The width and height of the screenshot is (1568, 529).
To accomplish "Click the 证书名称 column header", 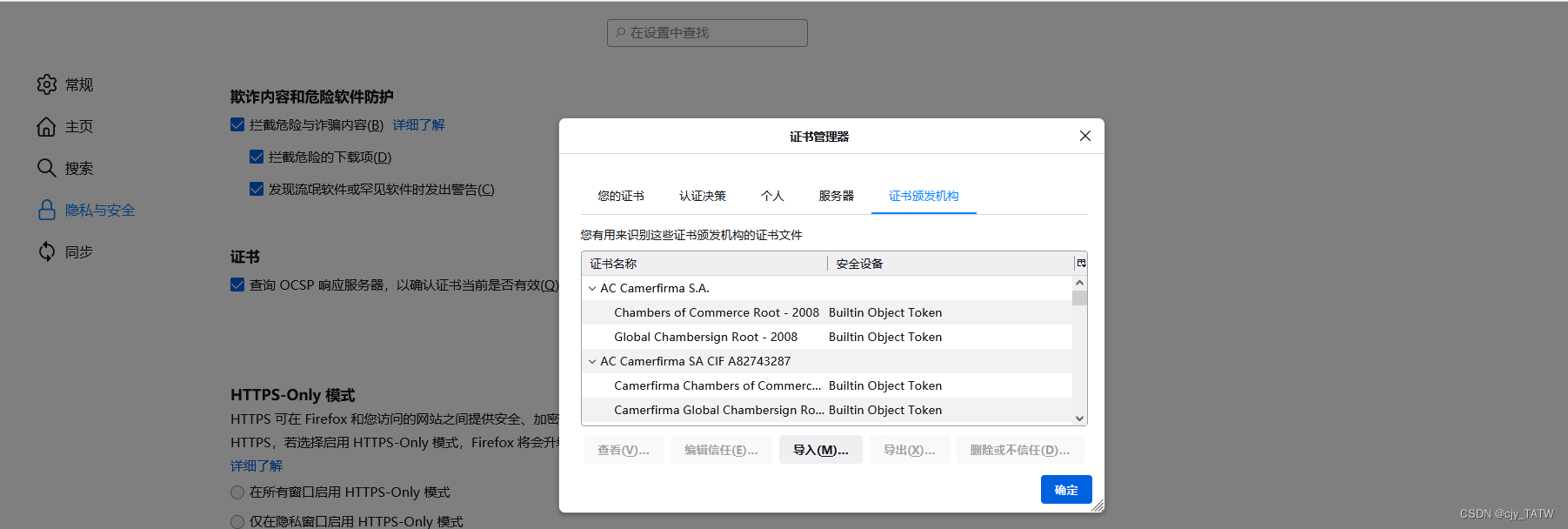I will (x=704, y=264).
